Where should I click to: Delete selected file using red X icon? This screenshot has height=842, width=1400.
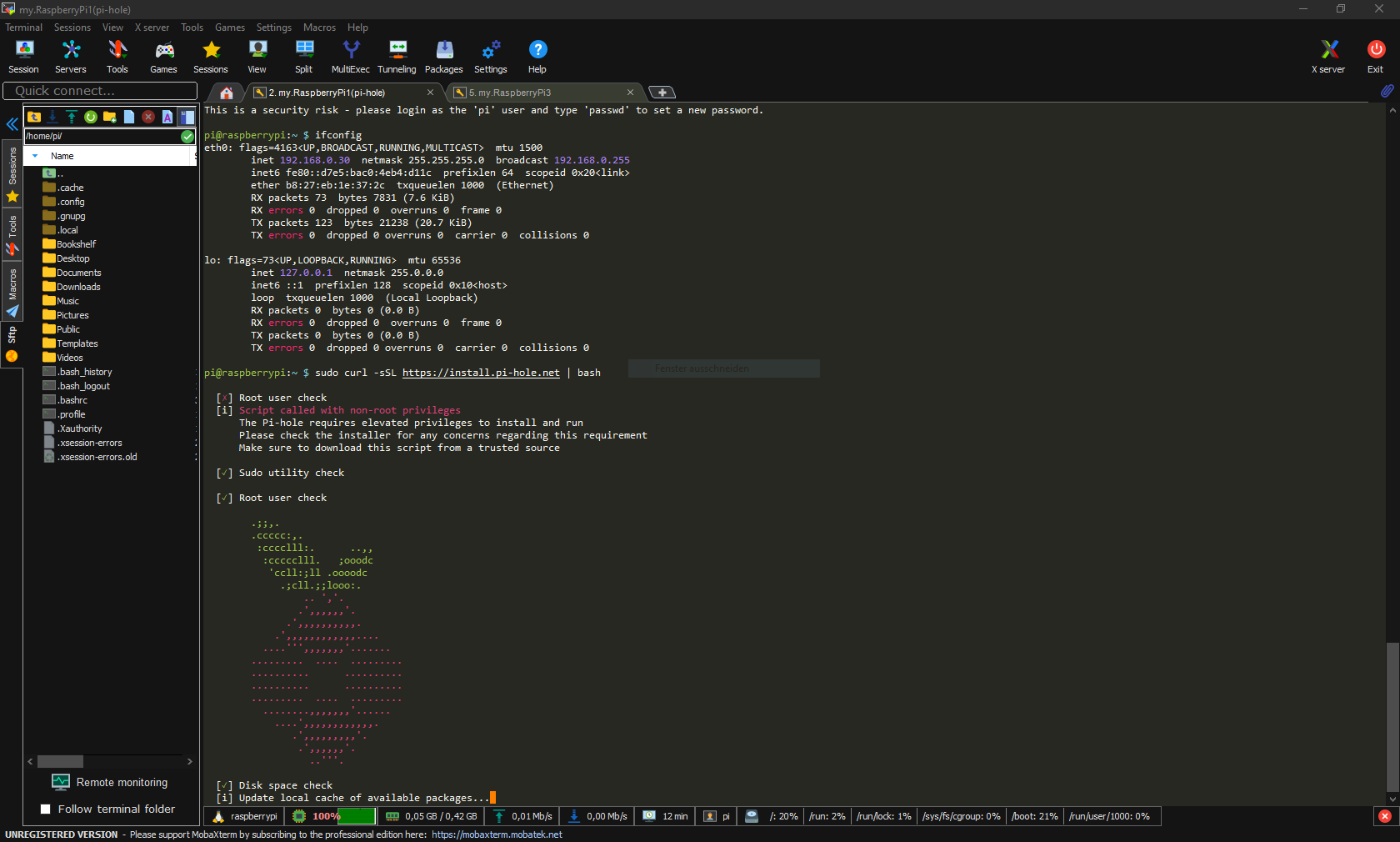[x=148, y=117]
